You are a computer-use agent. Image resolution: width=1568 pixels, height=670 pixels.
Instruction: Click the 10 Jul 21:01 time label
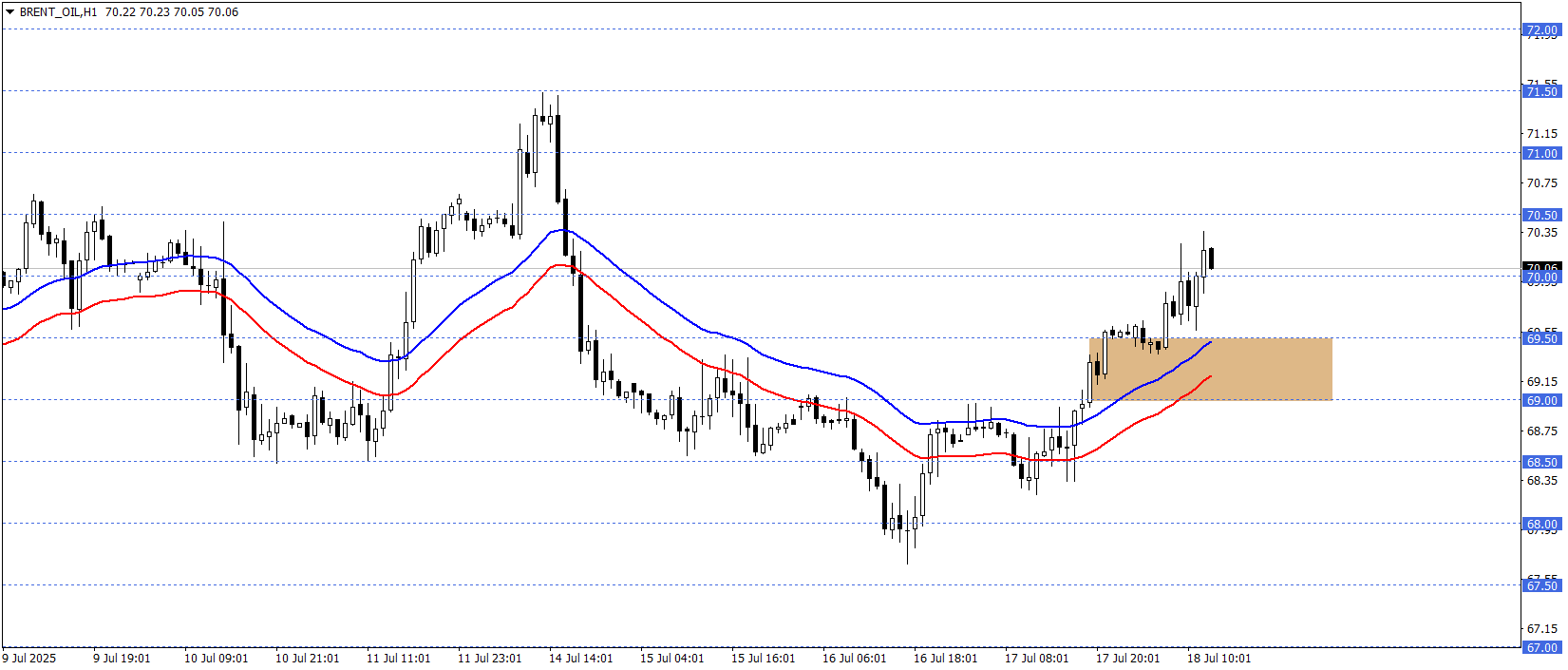point(308,658)
